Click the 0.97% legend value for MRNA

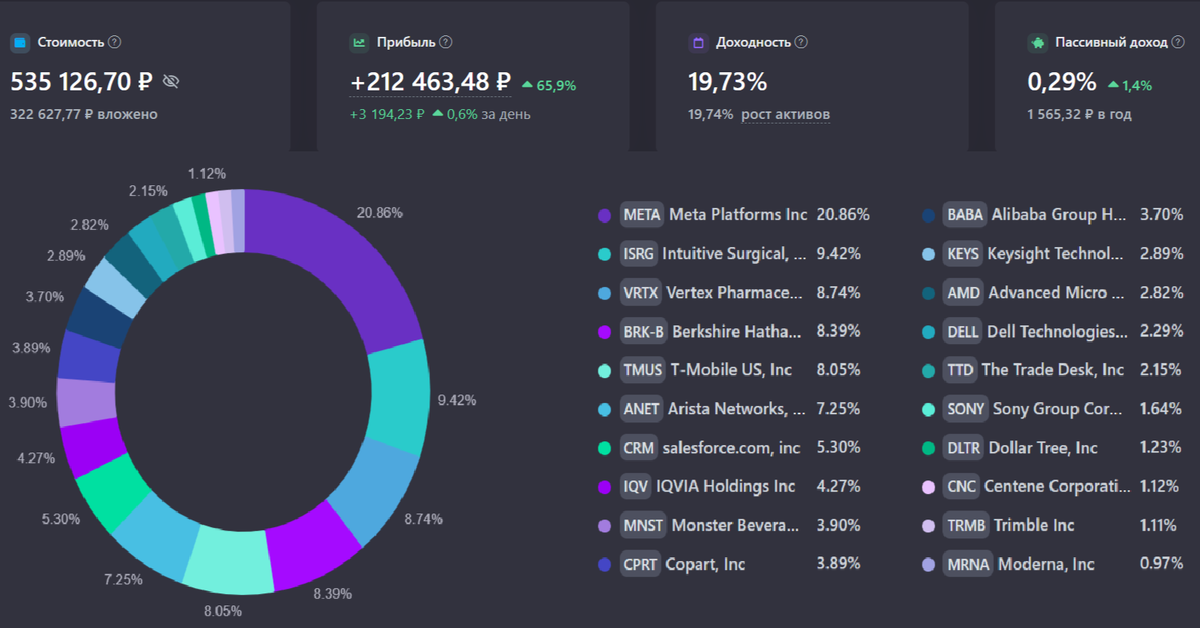pos(1162,564)
